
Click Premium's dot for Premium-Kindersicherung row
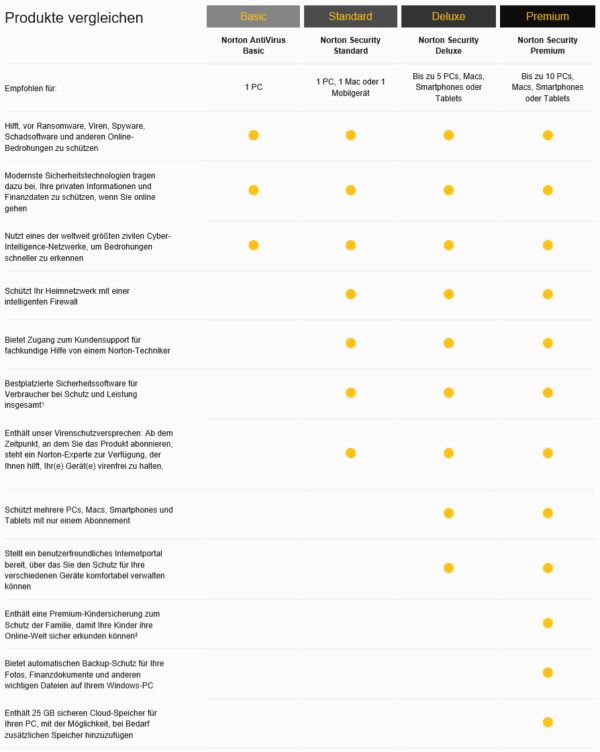547,622
